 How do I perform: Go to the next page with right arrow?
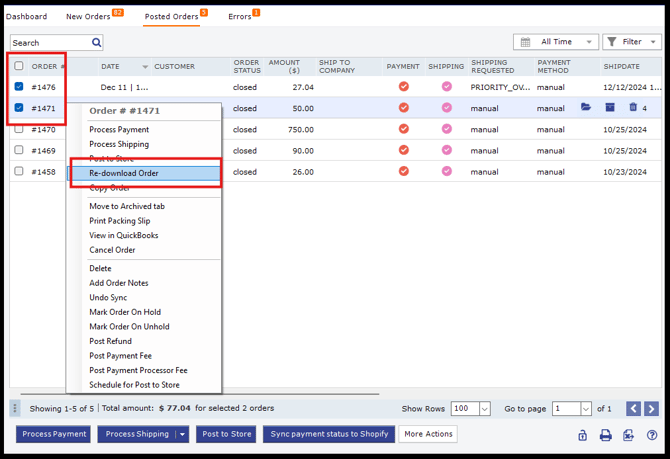point(651,409)
